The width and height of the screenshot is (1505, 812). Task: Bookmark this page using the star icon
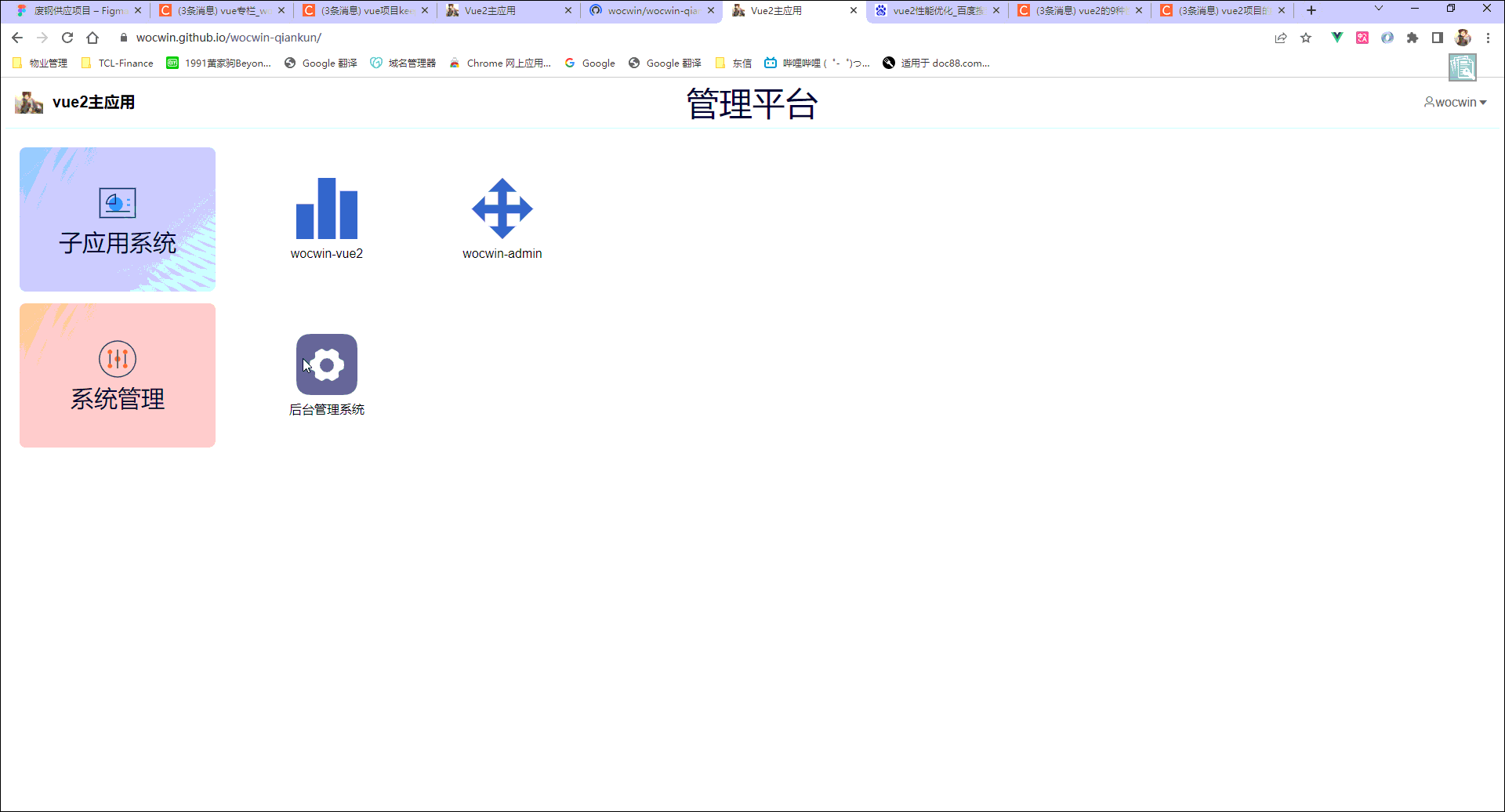pos(1306,38)
